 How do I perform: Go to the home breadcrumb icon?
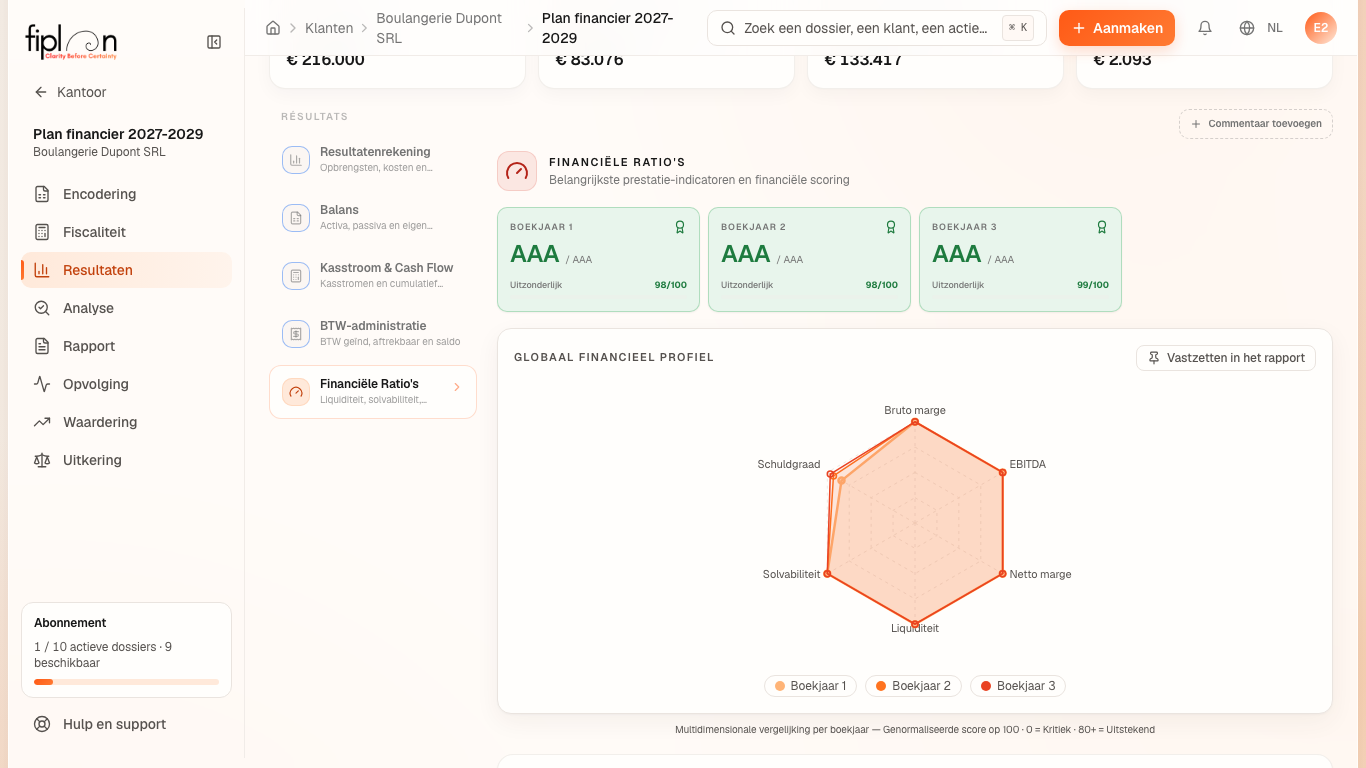click(273, 28)
